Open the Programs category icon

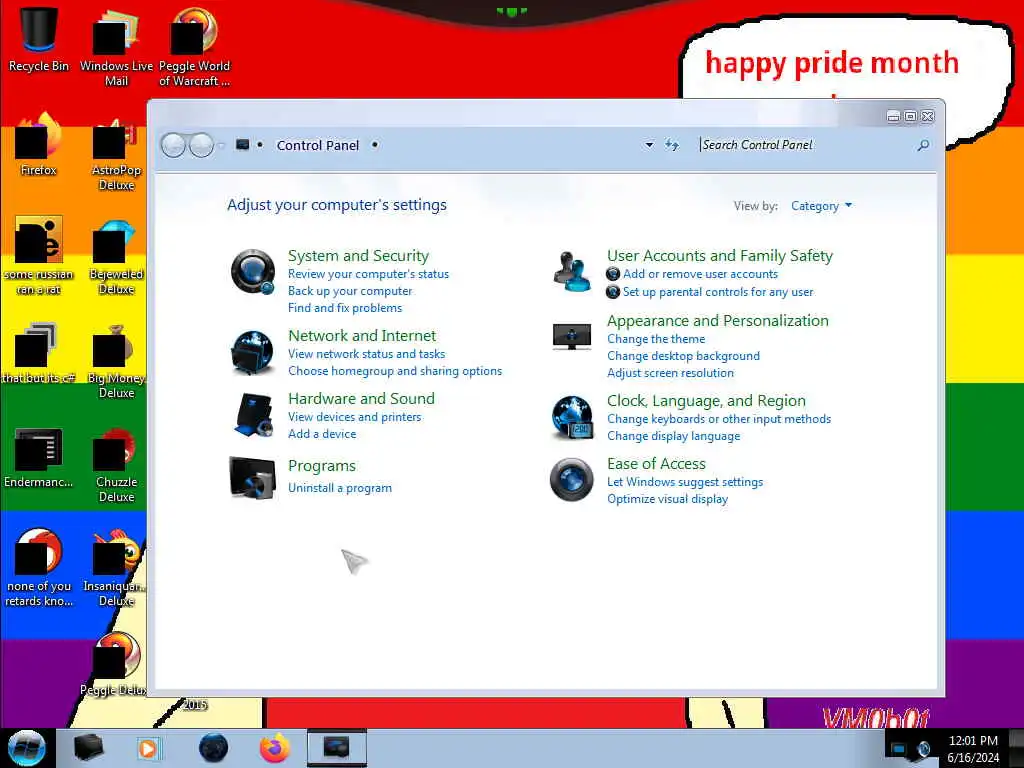(252, 477)
